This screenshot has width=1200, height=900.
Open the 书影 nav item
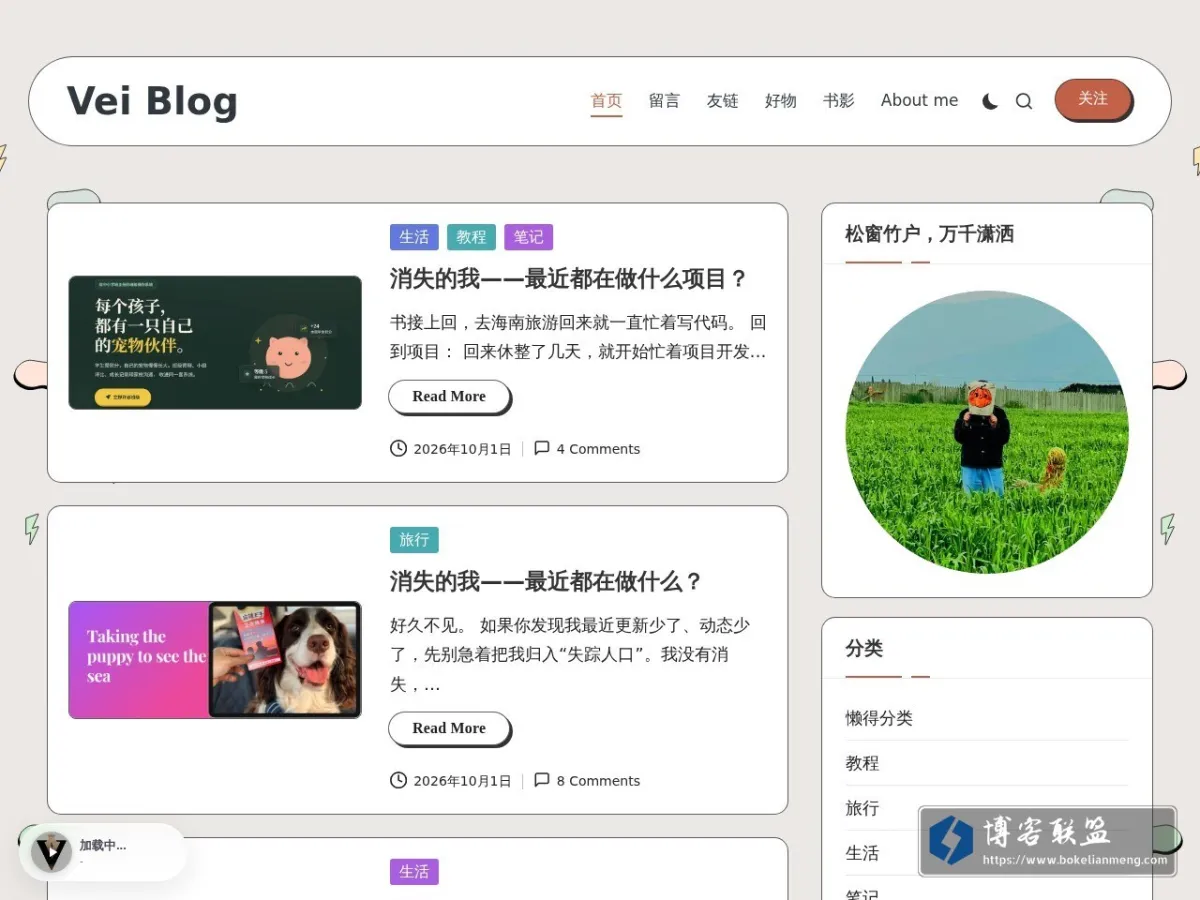[x=838, y=100]
